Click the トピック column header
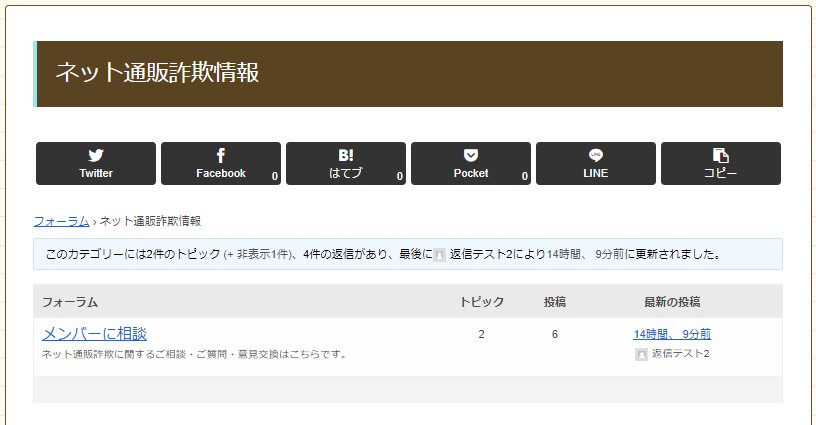 tap(481, 302)
